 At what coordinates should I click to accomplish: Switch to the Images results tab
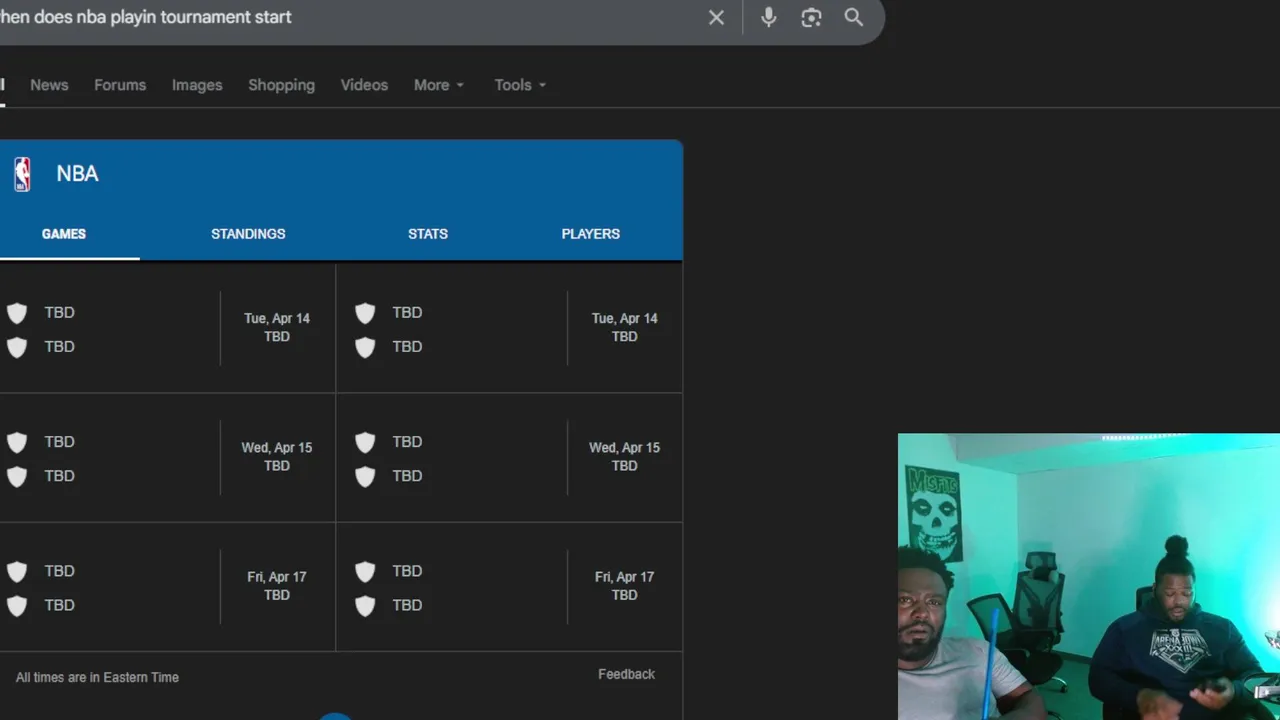[x=197, y=85]
